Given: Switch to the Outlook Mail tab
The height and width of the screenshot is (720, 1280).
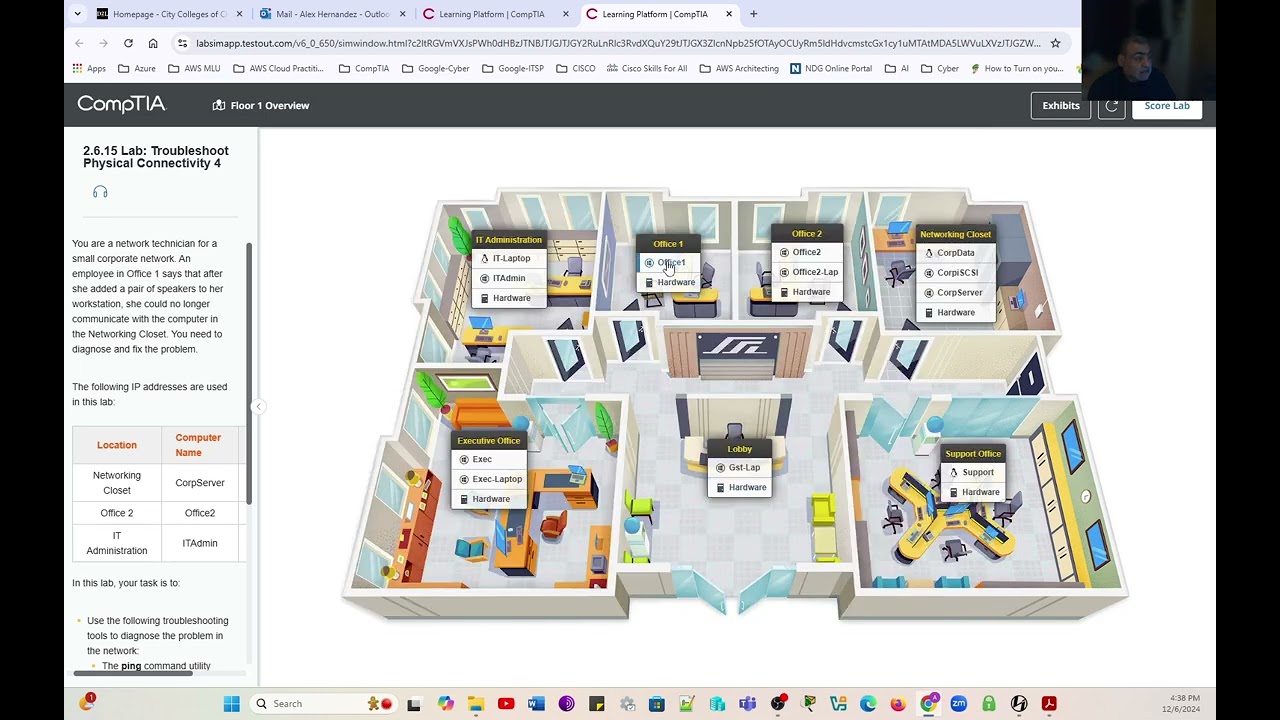Looking at the screenshot, I should (332, 14).
